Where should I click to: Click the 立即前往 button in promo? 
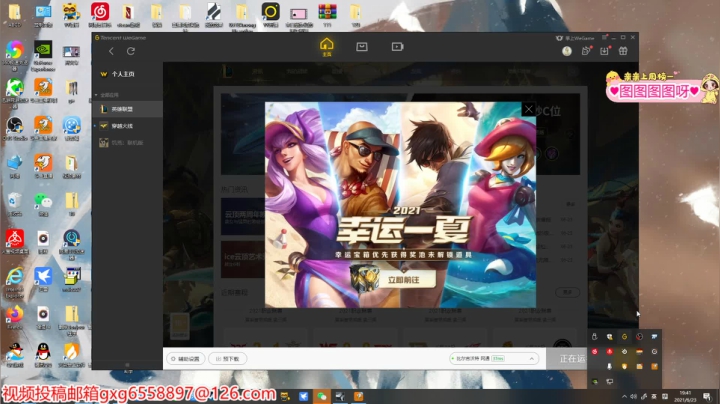pos(404,280)
